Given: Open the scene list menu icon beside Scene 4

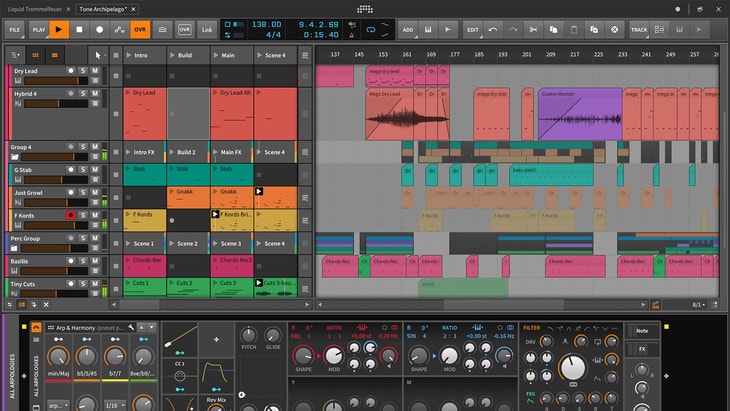Looking at the screenshot, I should pyautogui.click(x=305, y=55).
